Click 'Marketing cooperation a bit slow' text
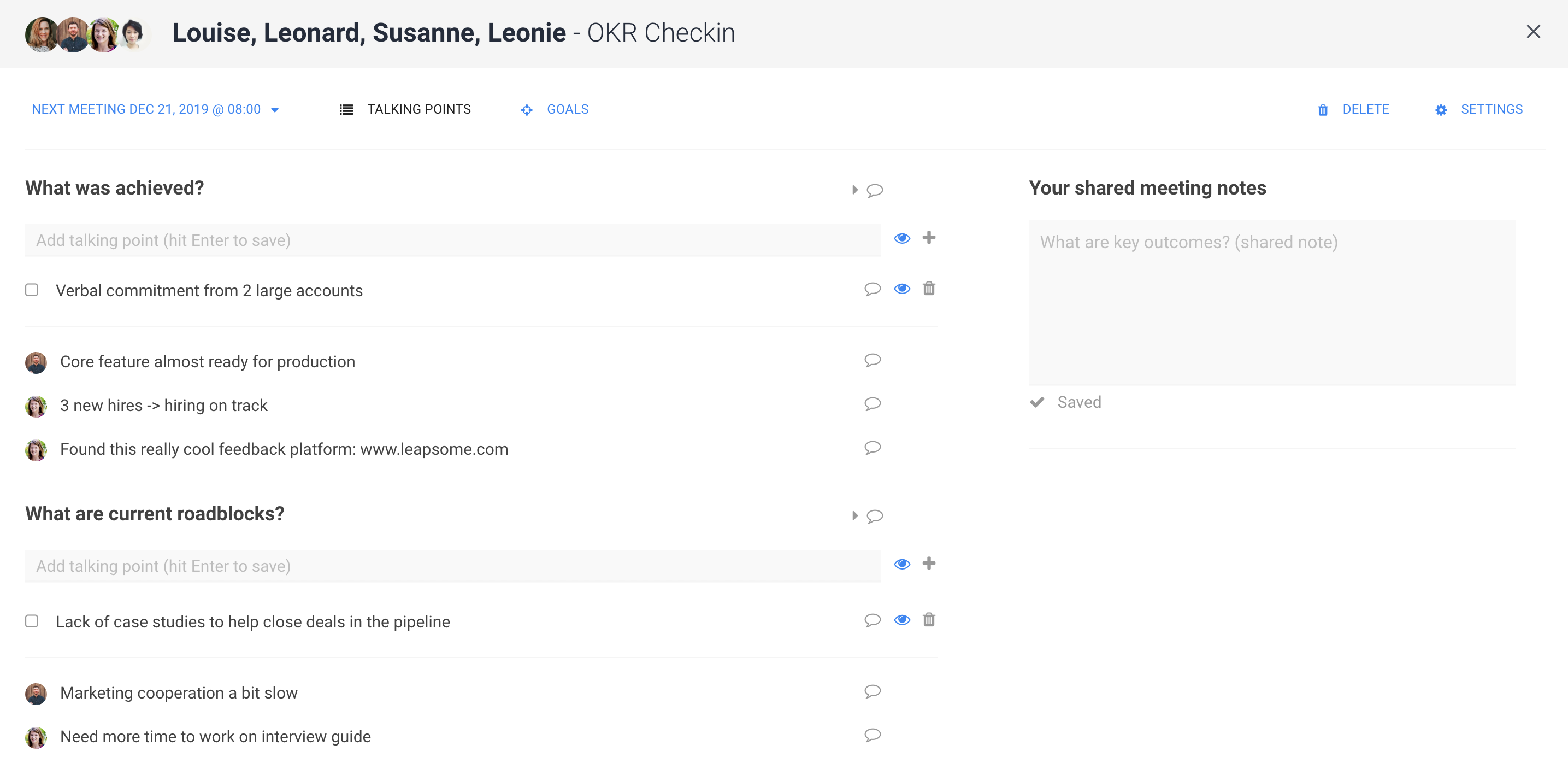This screenshot has width=1568, height=763. click(178, 693)
